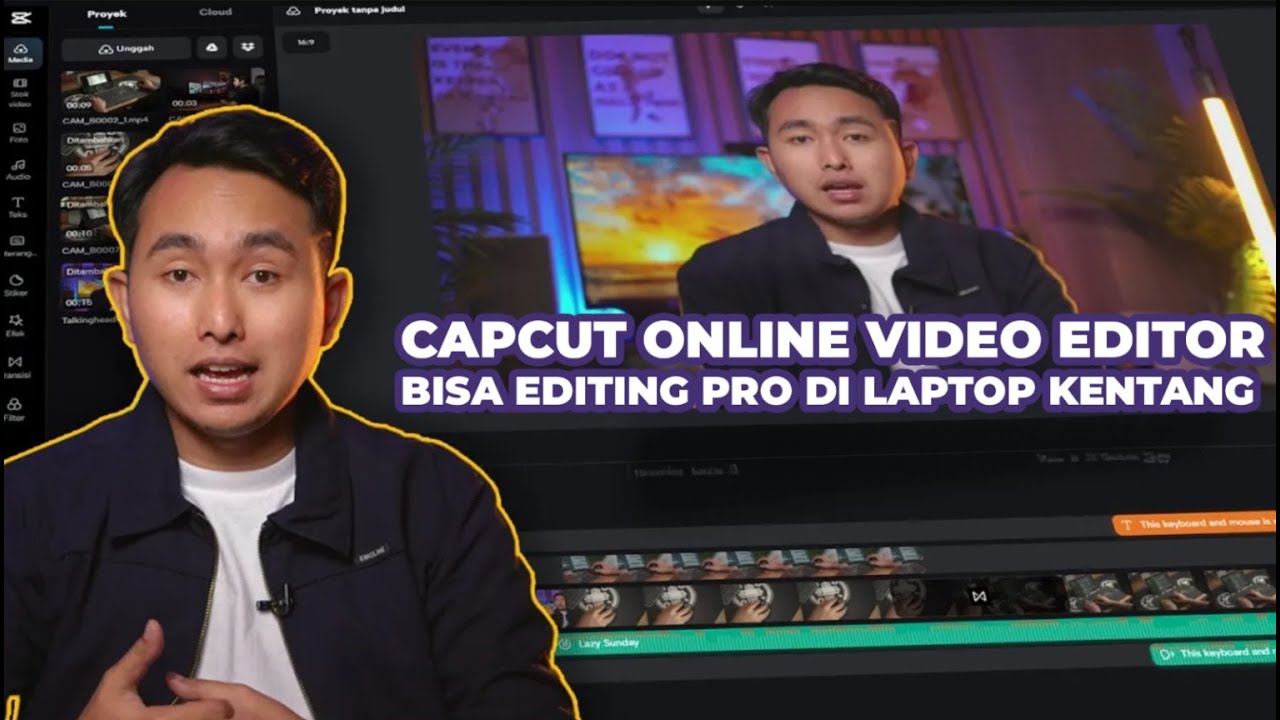Edit the Proyek tanpa judul title
This screenshot has width=1280, height=720.
tap(362, 11)
